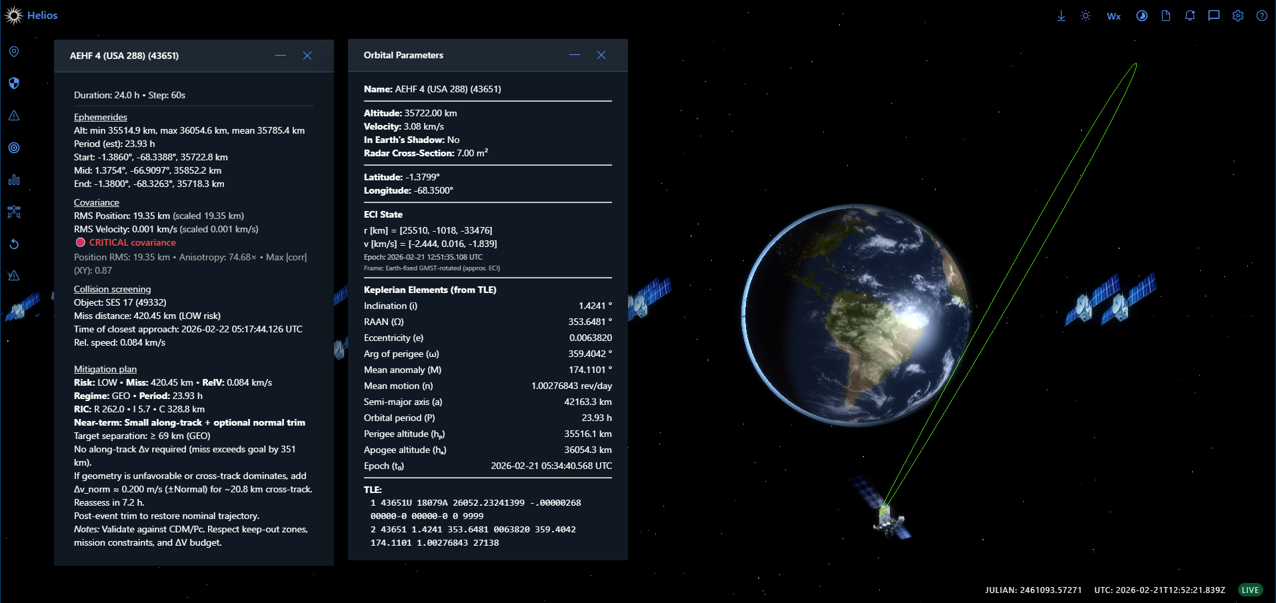Open the bottom alert triangle sidebar tool

click(x=14, y=275)
